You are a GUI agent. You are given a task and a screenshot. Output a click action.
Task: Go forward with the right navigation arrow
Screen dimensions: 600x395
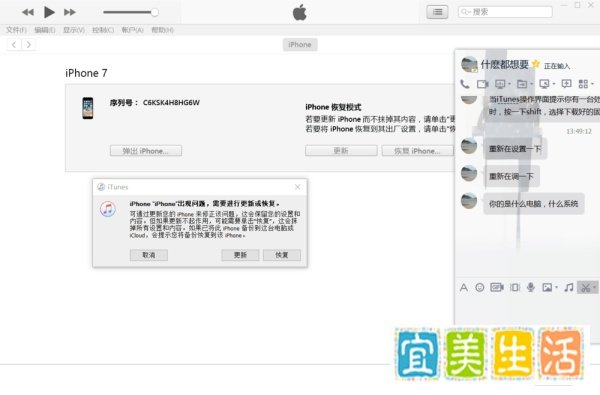pos(28,45)
